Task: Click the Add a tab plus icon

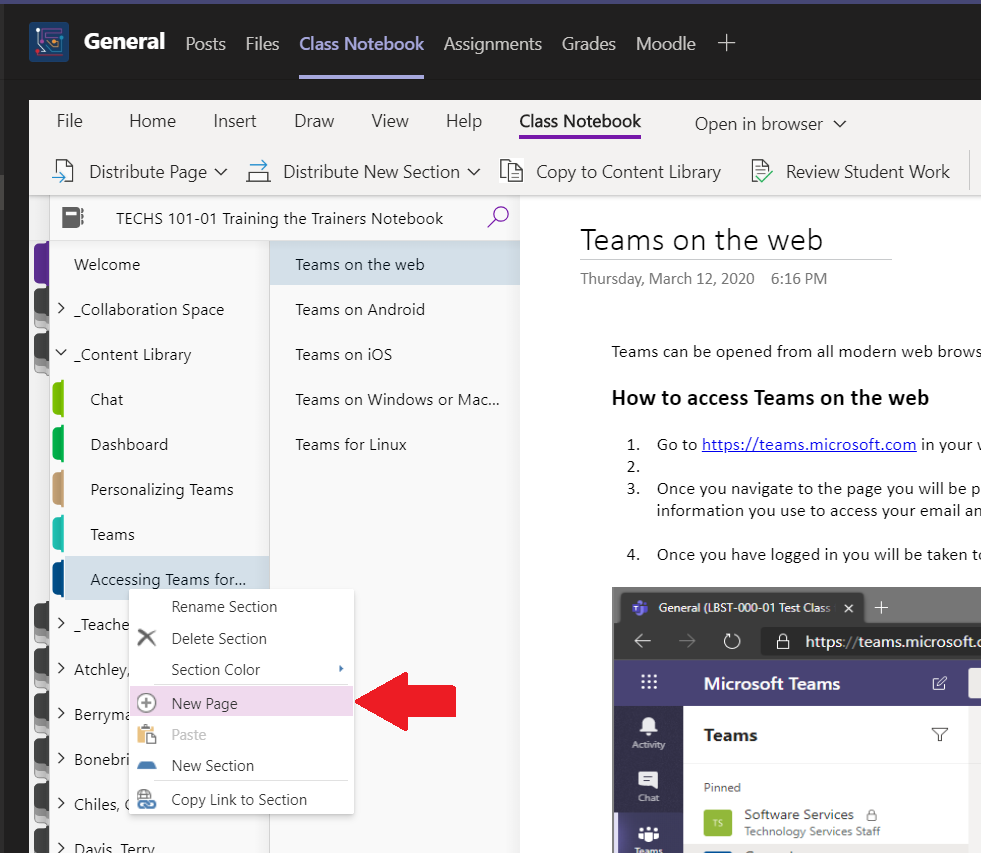Action: (x=727, y=43)
